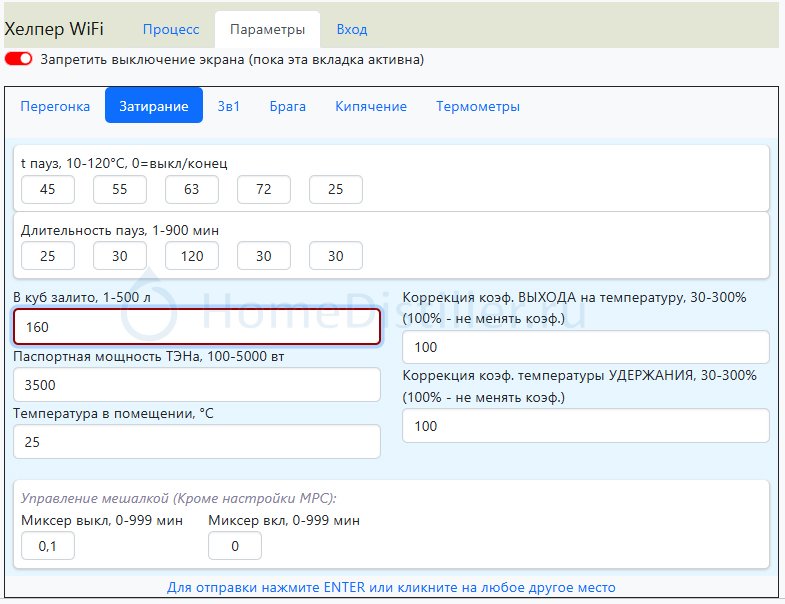Edit Миксер выкл field 0,1
This screenshot has width=785, height=604.
click(48, 546)
